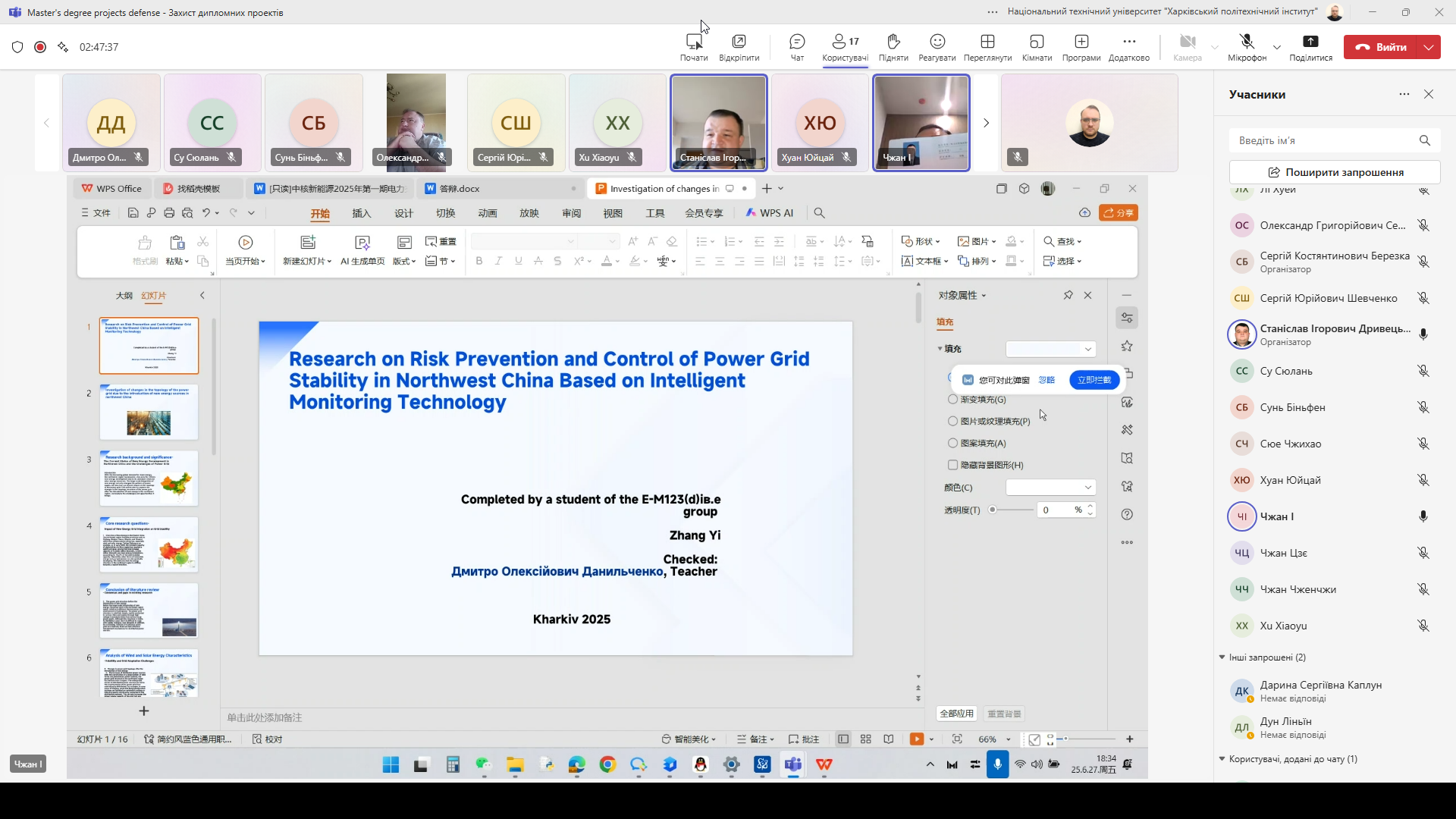Click the participant search magnifier icon

tap(1424, 141)
